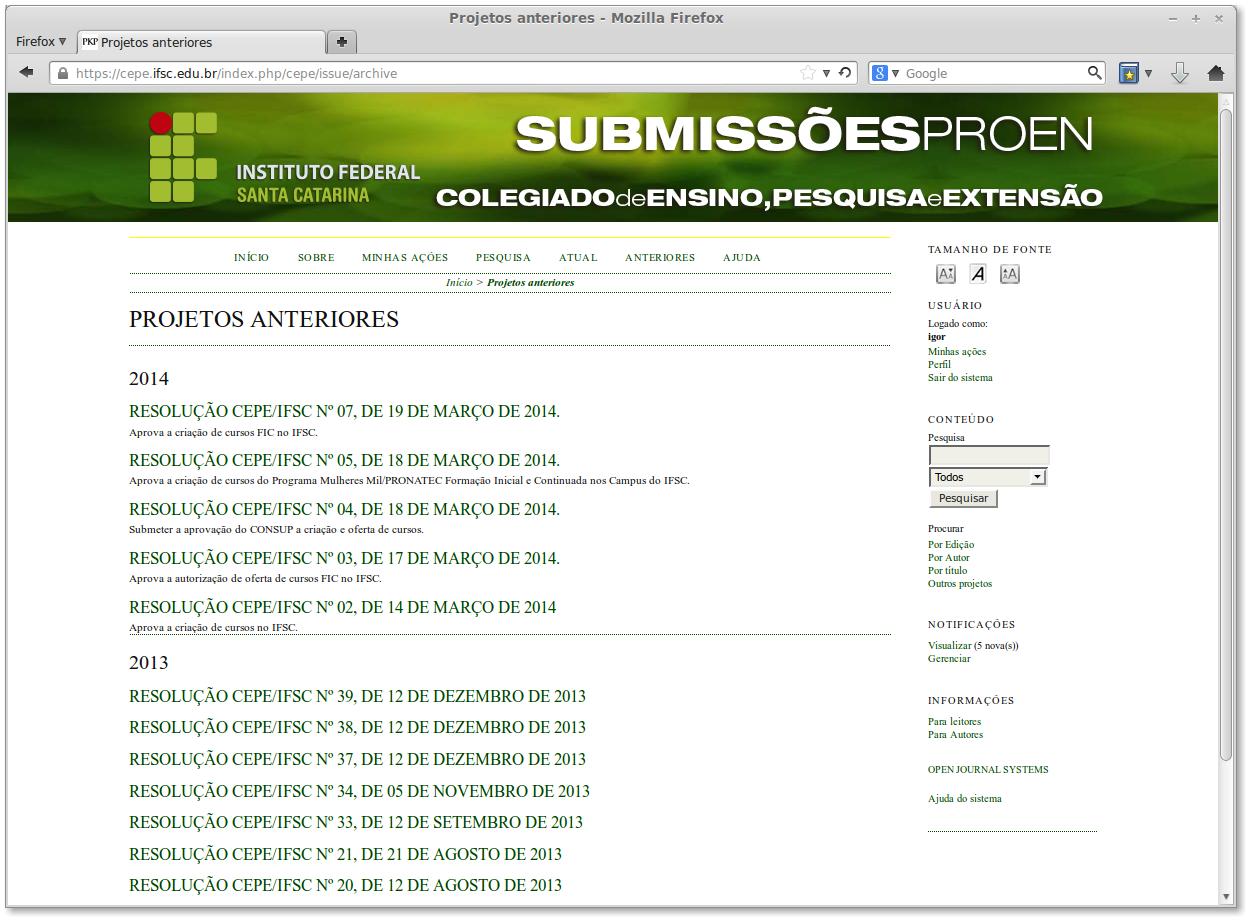Open the Todos search scope dropdown
This screenshot has width=1246, height=917.
[x=987, y=477]
